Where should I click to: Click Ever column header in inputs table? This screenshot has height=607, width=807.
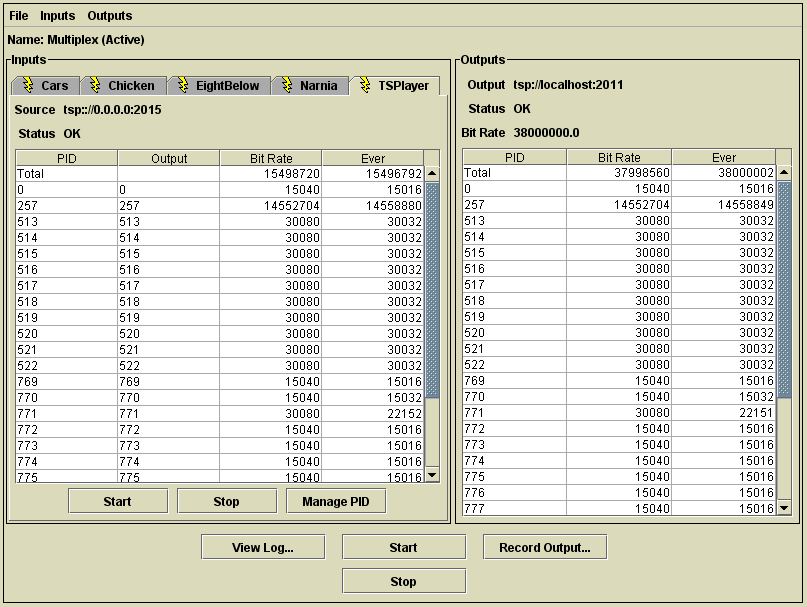click(373, 158)
